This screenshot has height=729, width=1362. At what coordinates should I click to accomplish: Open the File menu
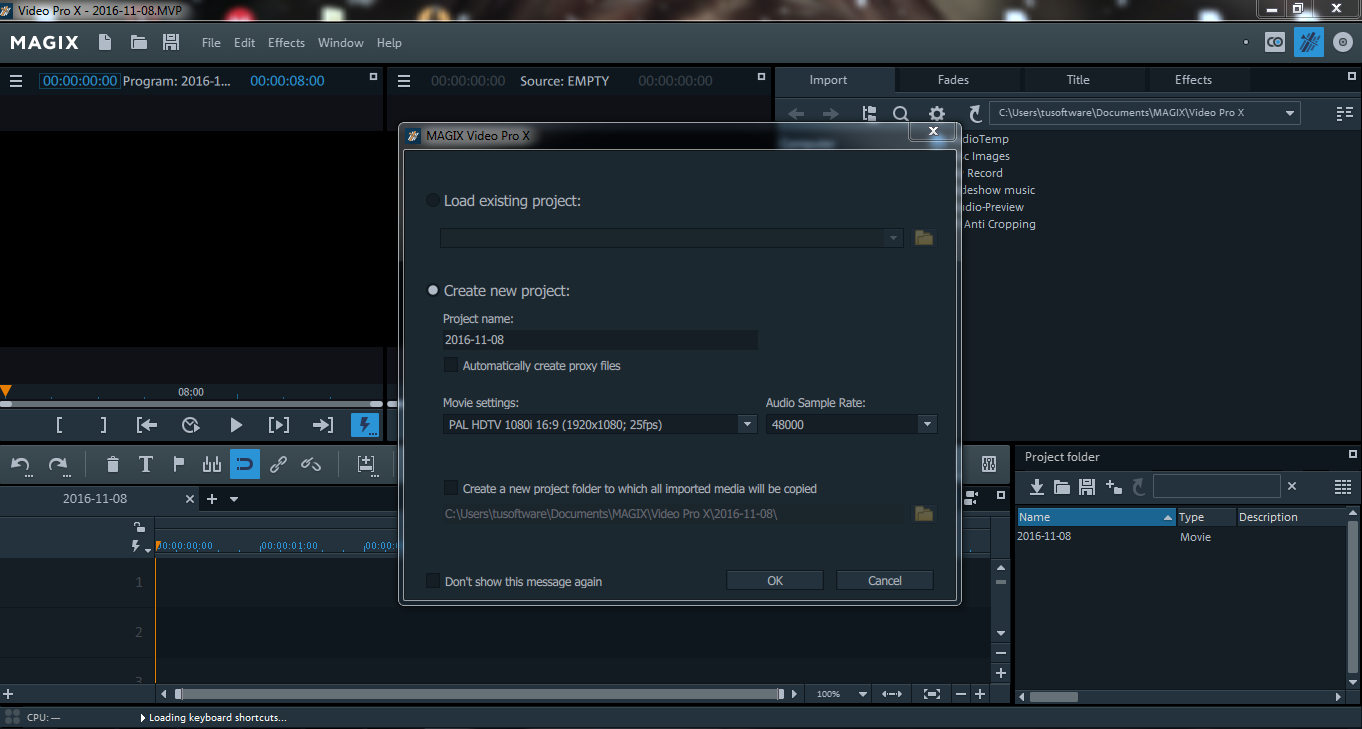[x=211, y=43]
